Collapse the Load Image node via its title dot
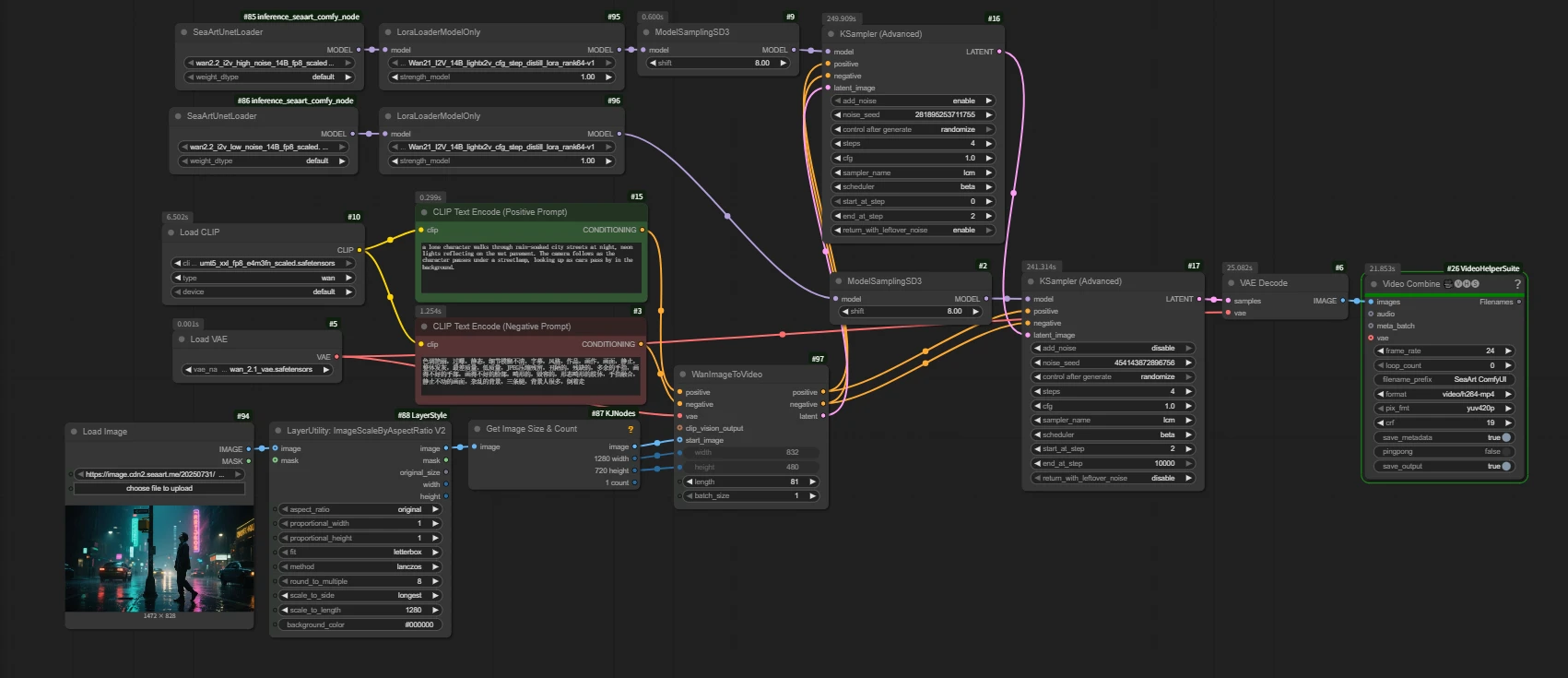The image size is (1568, 678). [74, 432]
